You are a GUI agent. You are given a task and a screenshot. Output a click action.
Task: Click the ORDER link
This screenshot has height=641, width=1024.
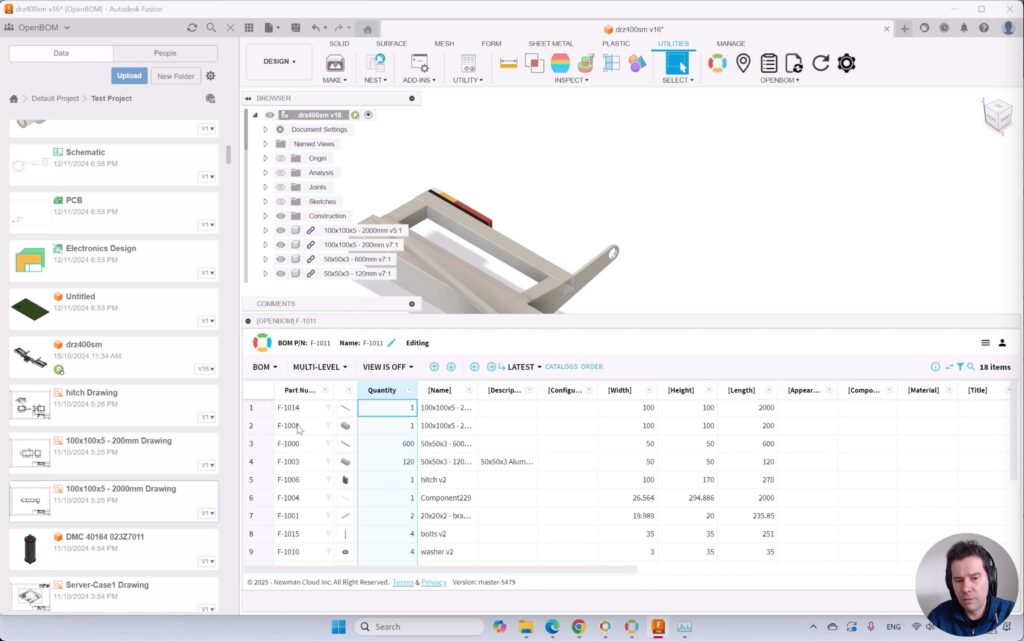coord(592,367)
